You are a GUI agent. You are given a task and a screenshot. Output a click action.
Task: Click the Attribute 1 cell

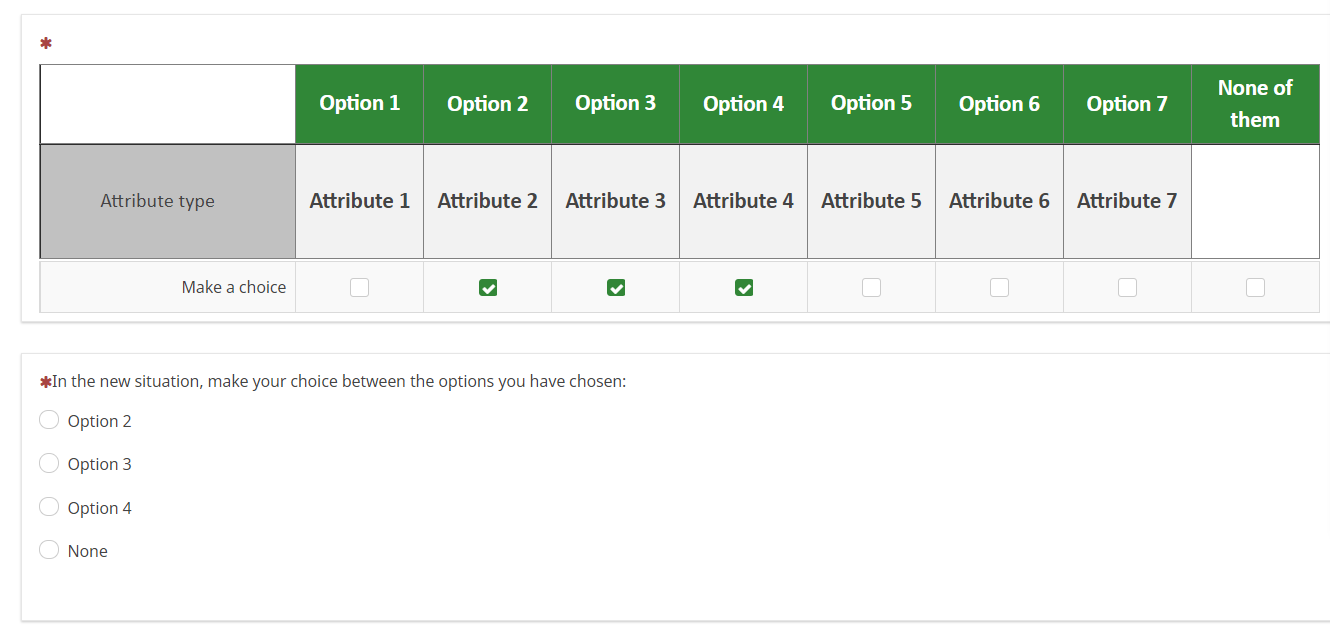360,201
